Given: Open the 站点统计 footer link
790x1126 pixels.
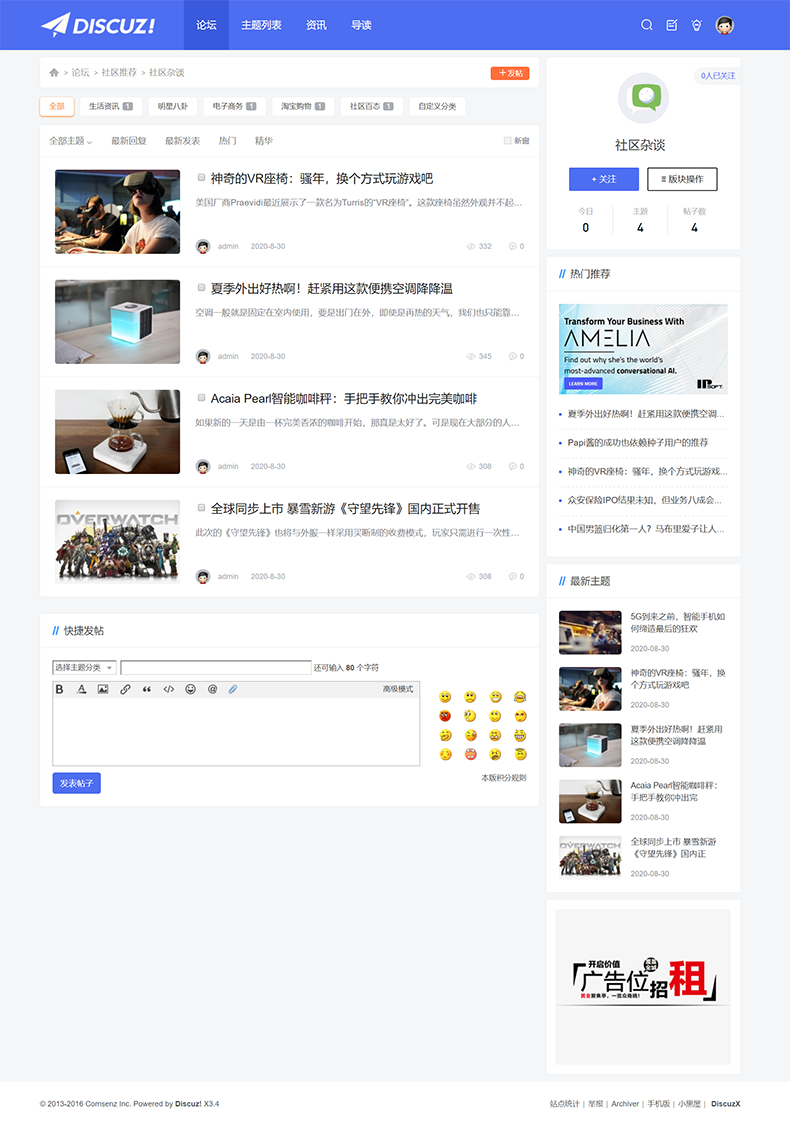Looking at the screenshot, I should point(564,1104).
